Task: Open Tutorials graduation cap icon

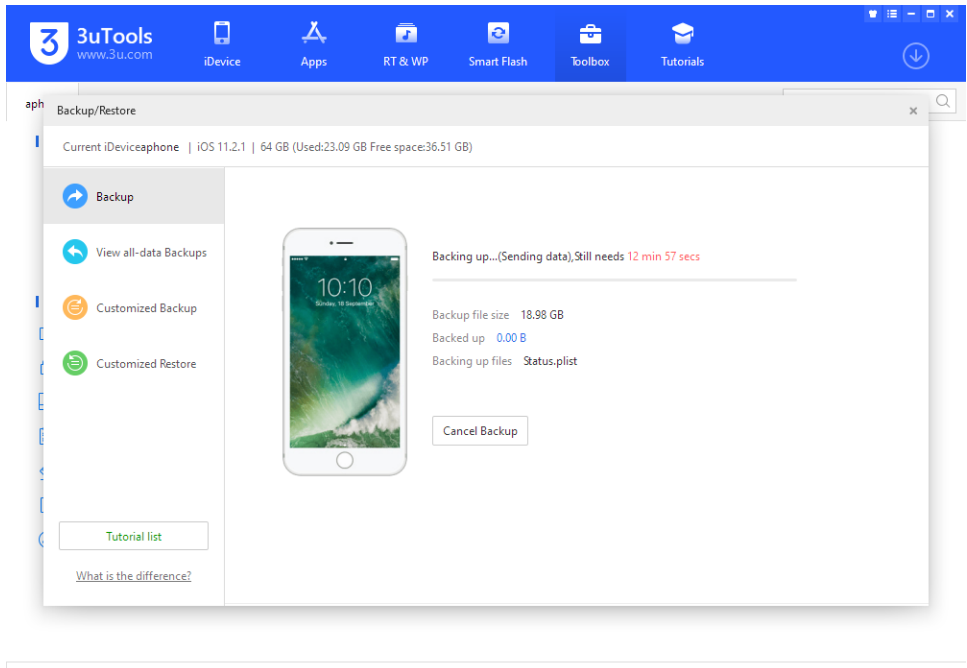Action: point(681,34)
